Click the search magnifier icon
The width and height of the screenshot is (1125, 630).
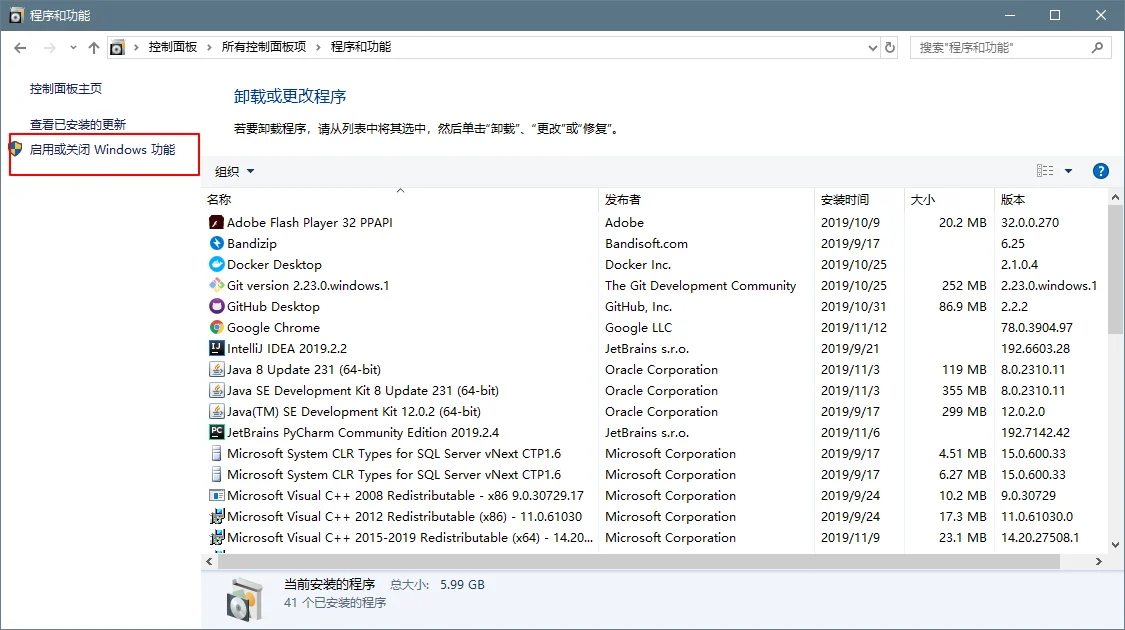[x=1097, y=47]
